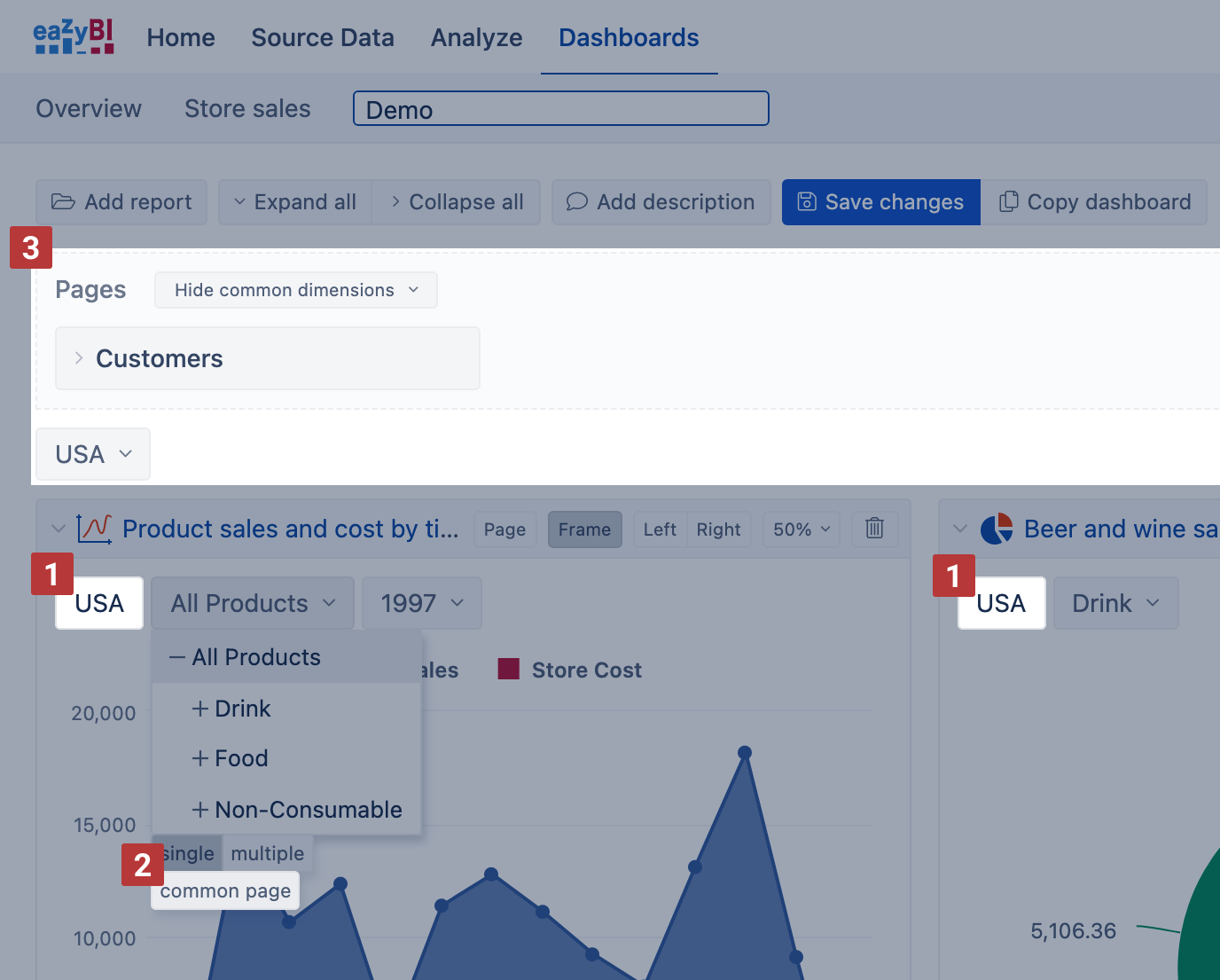Screen dimensions: 1220x980
Task: Open Hide common dimensions dropdown
Action: tap(295, 290)
